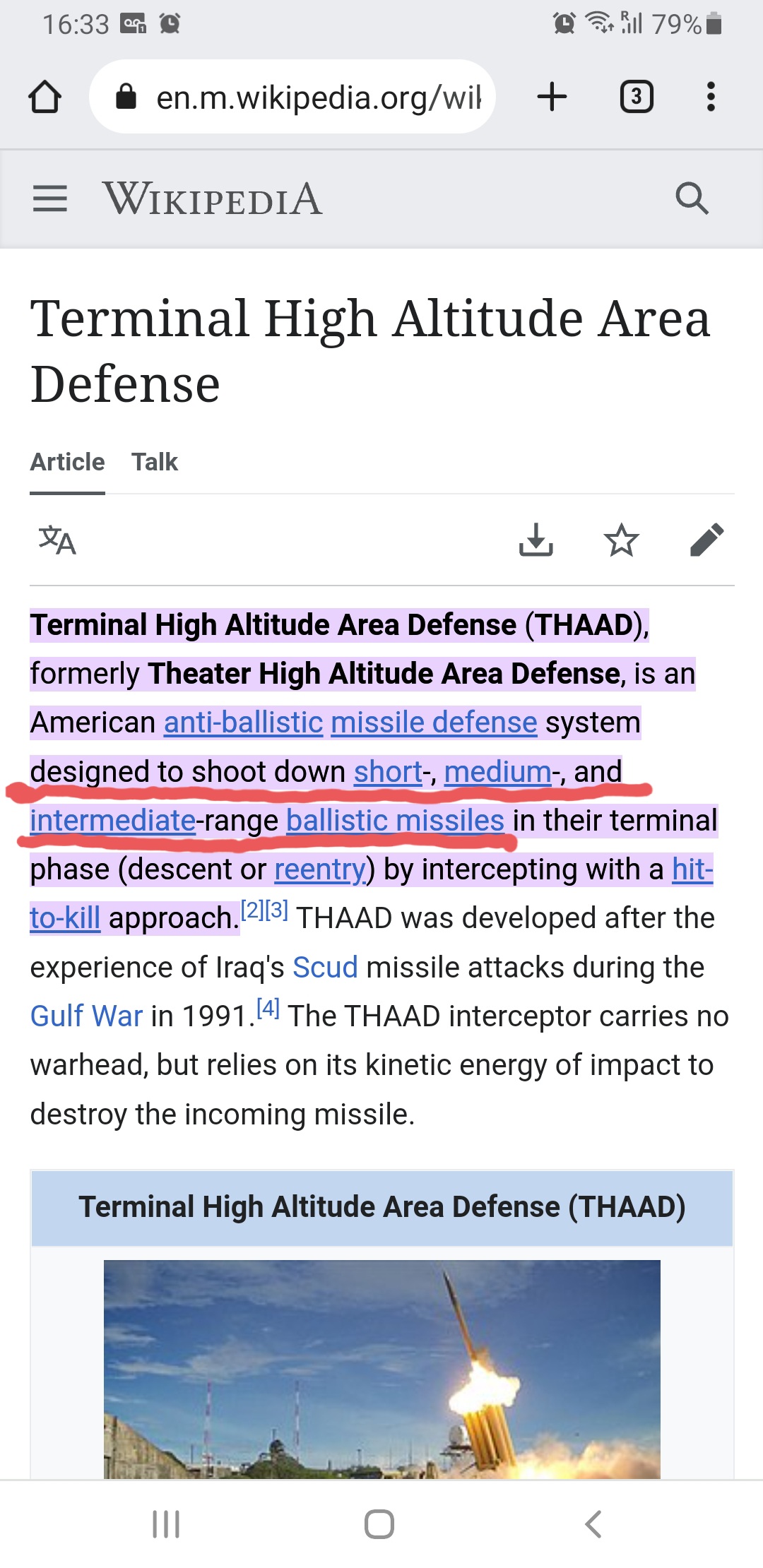The width and height of the screenshot is (763, 1568).
Task: Open a new tab with plus icon
Action: (552, 97)
